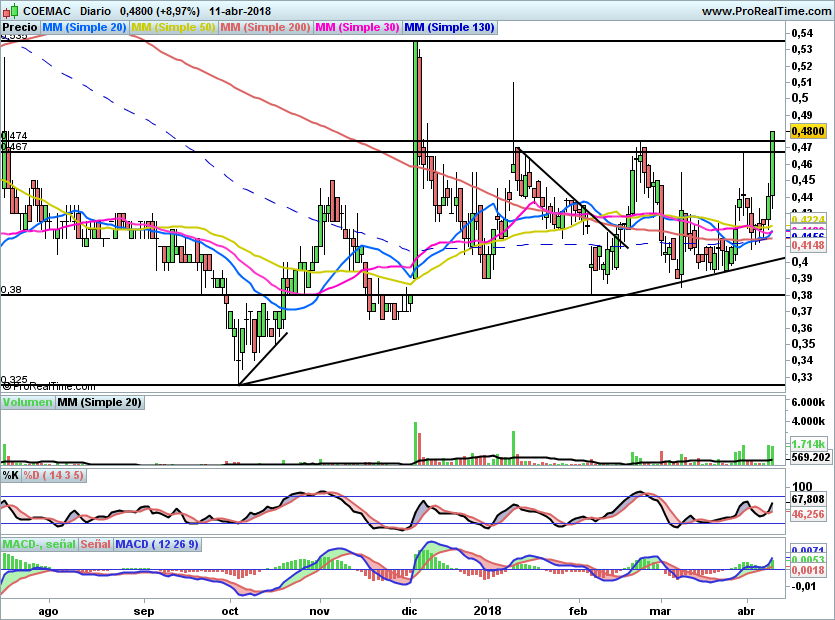
Task: Click the Señal label in MACD panel
Action: pos(96,544)
